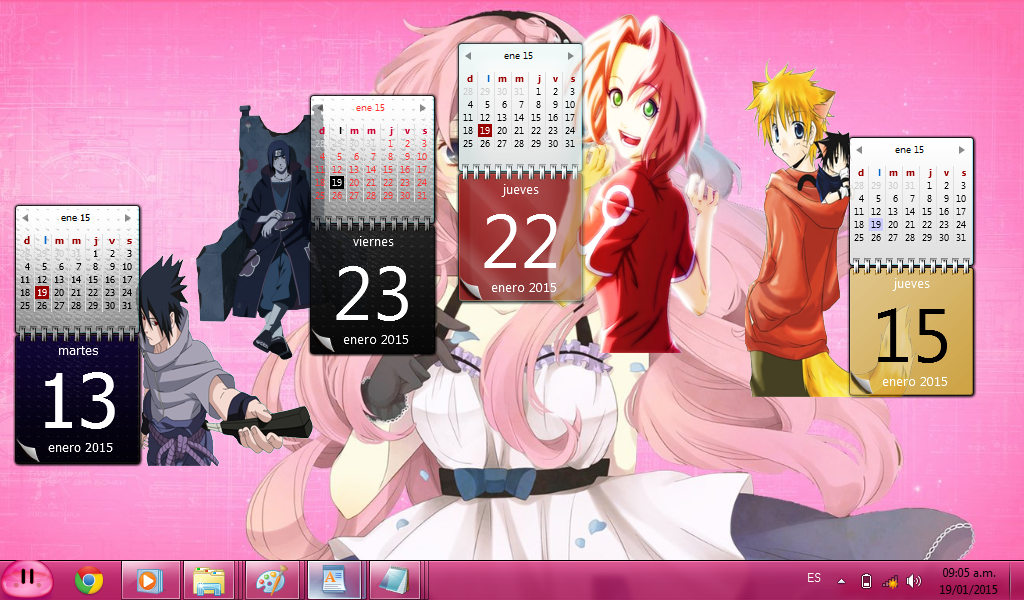
Task: Select highlighted 19 in red jueves 22 calendar
Action: [485, 131]
